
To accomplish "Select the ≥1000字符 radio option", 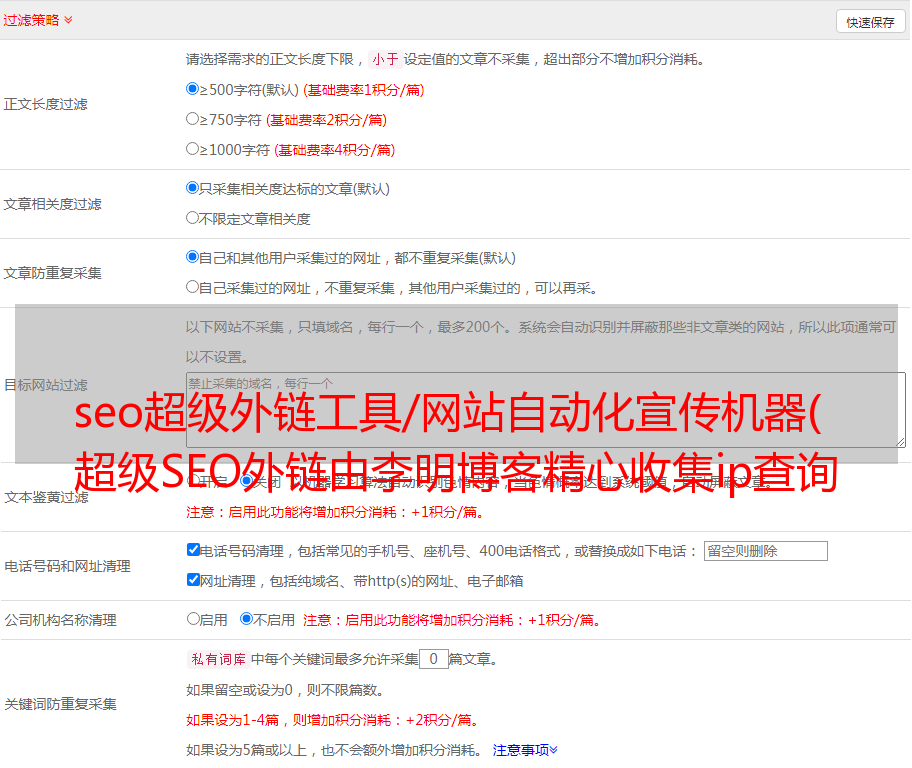I will [x=192, y=149].
